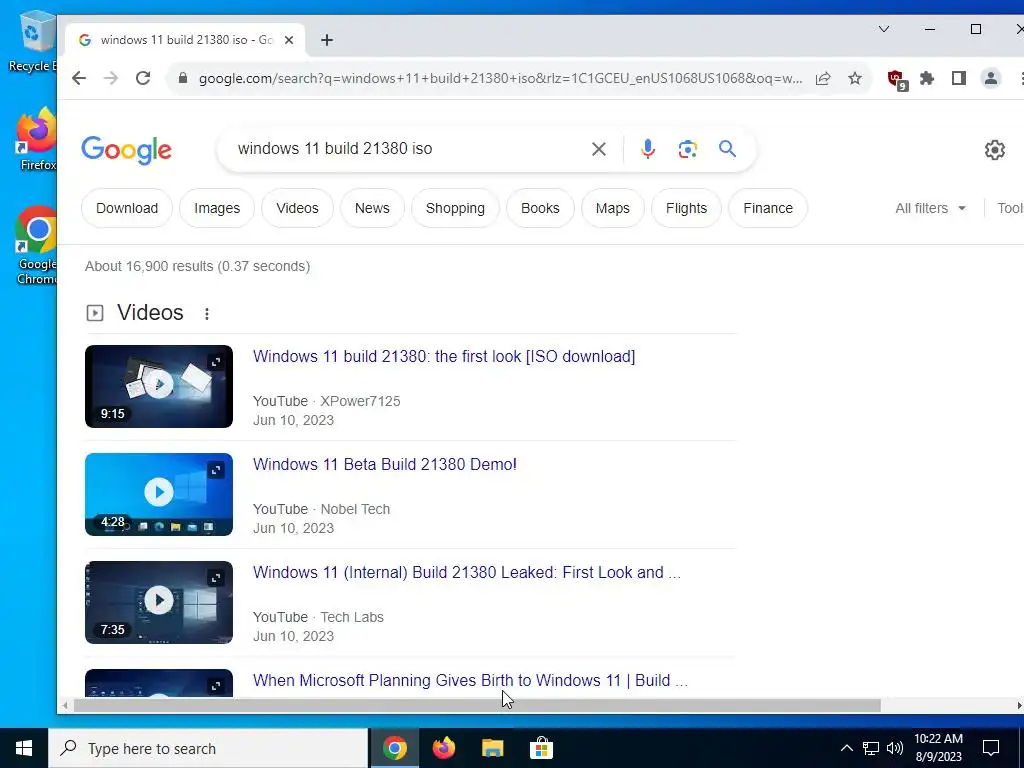Click the Chrome address bar URL
The width and height of the screenshot is (1024, 768).
tap(500, 78)
